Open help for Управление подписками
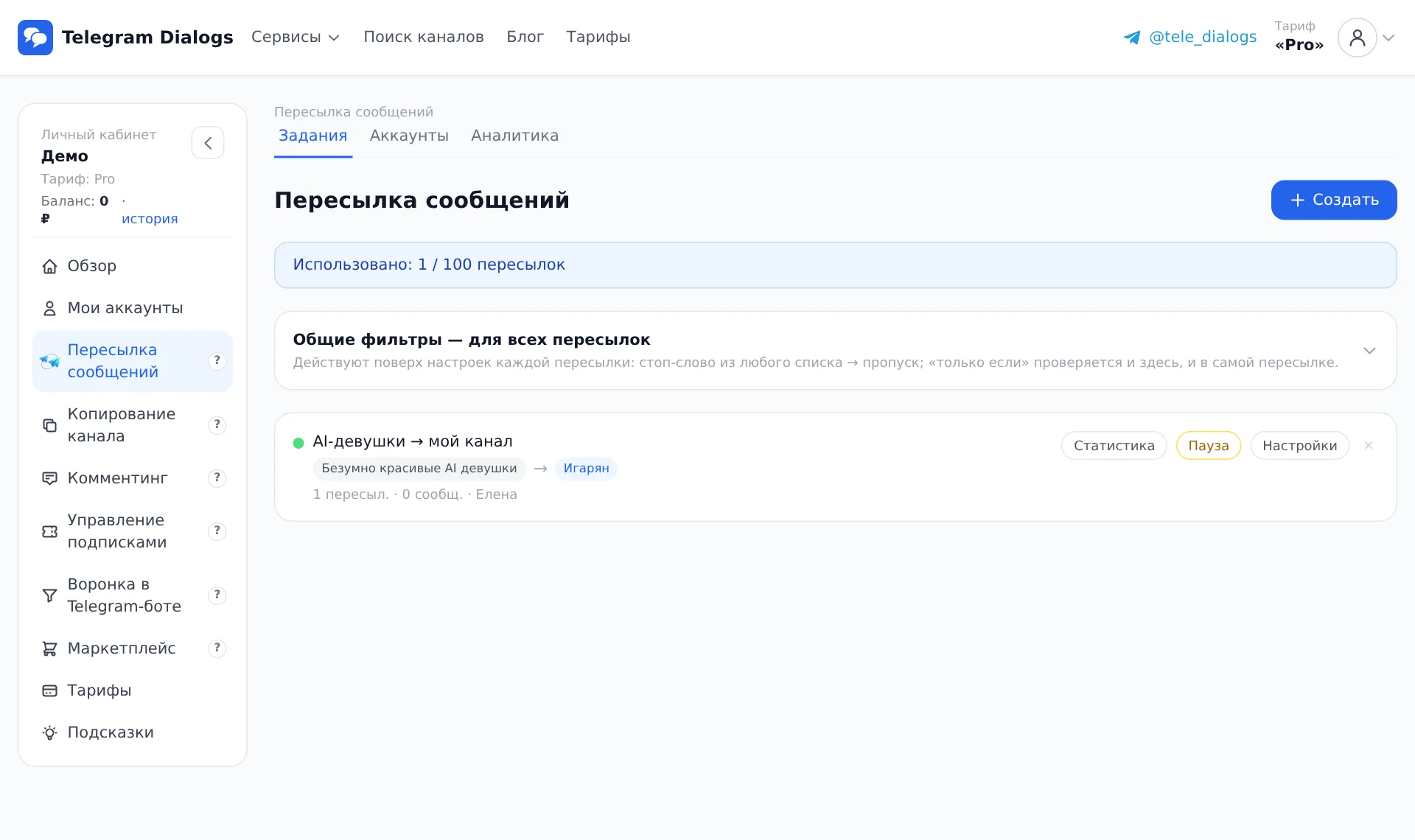This screenshot has width=1415, height=840. tap(217, 531)
